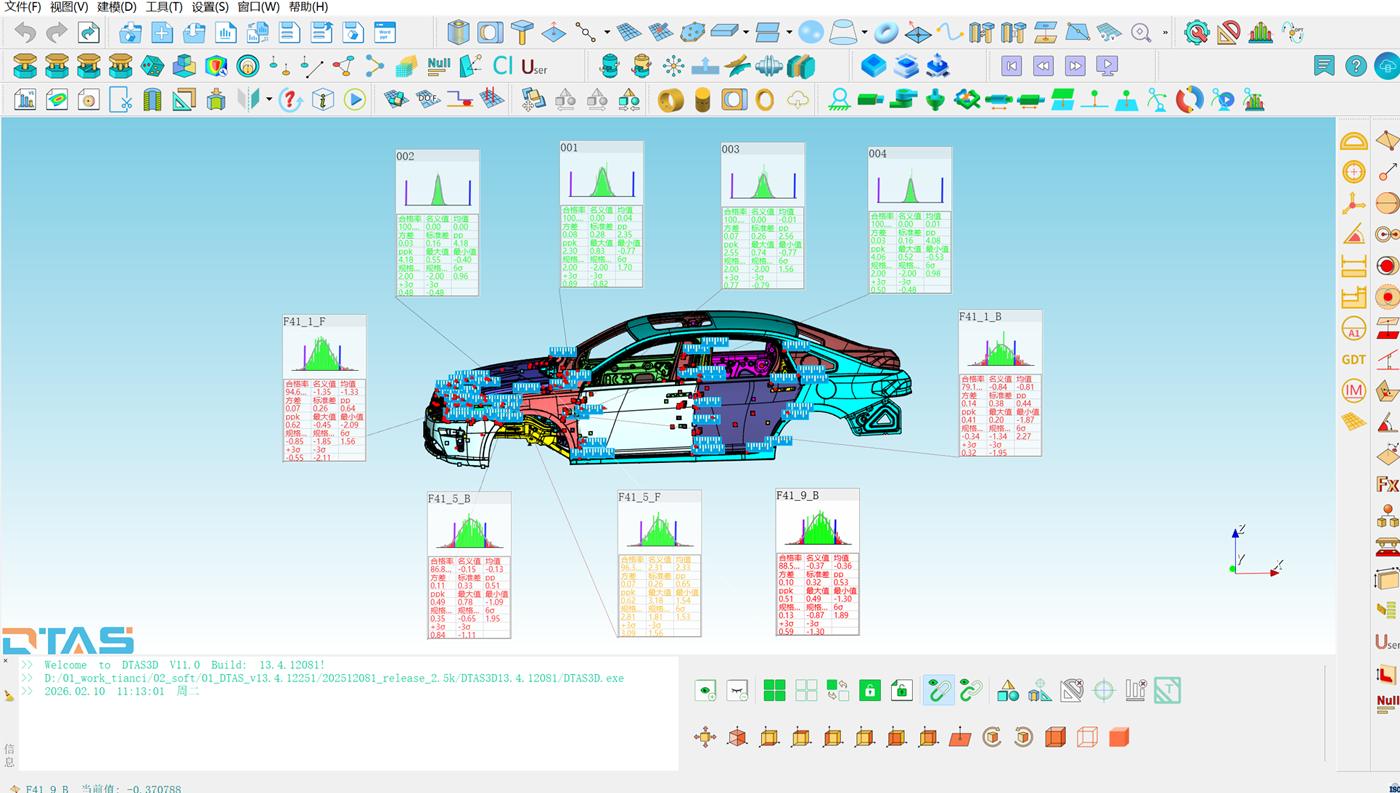Expand dropdown next to the truncated cone icon

[864, 33]
